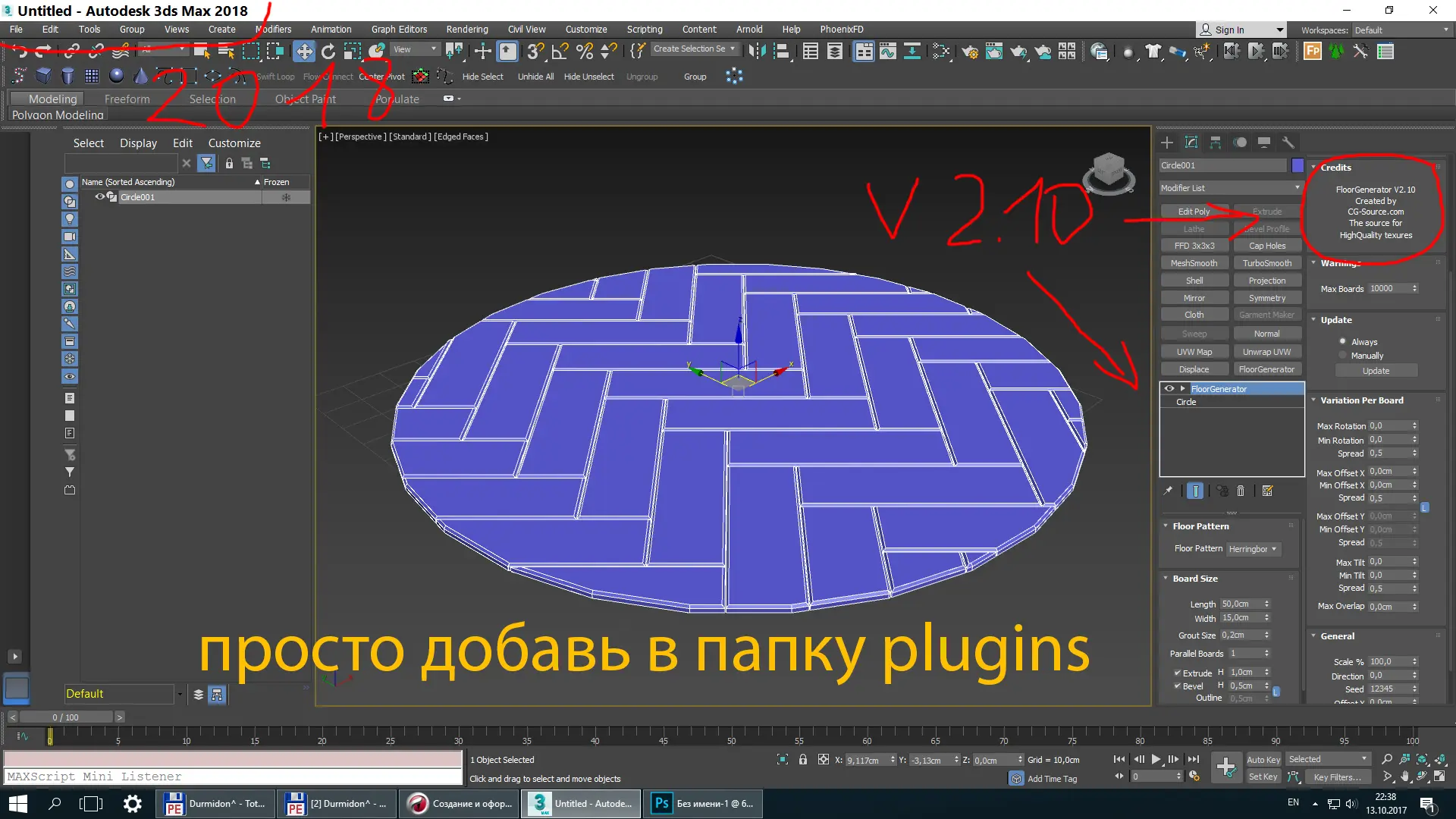Open Photoshop from Windows taskbar
Screen dimensions: 1456x819
(x=703, y=803)
